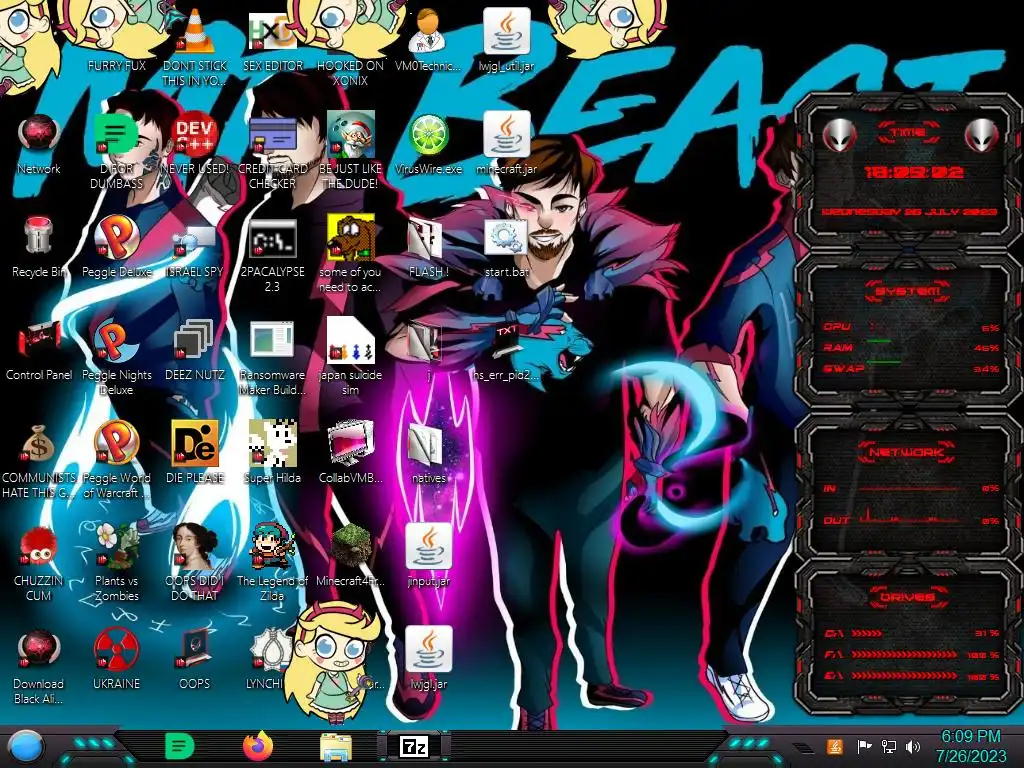1024x768 pixels.
Task: Click the DRIVES header of the gadget
Action: tap(908, 597)
